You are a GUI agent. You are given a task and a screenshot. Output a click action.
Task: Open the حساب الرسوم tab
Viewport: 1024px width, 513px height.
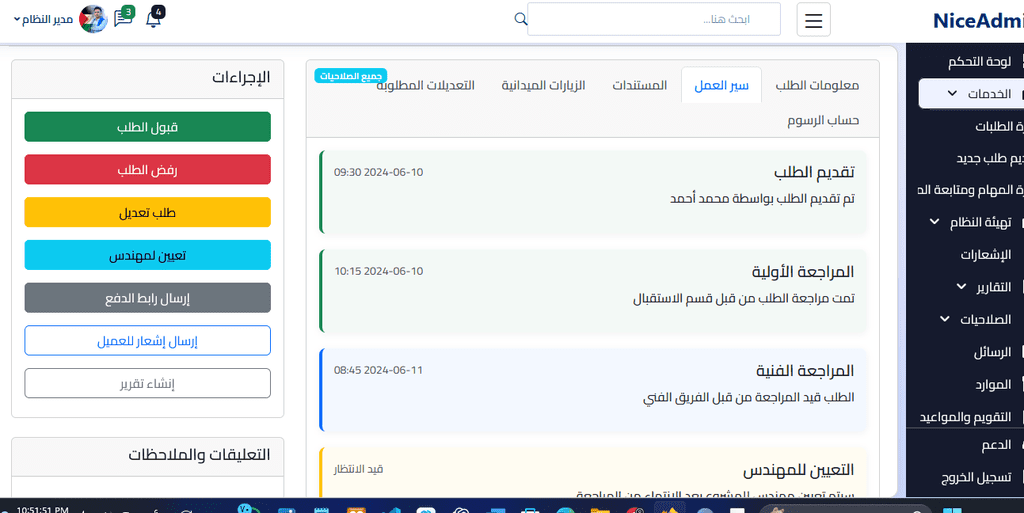(x=823, y=120)
